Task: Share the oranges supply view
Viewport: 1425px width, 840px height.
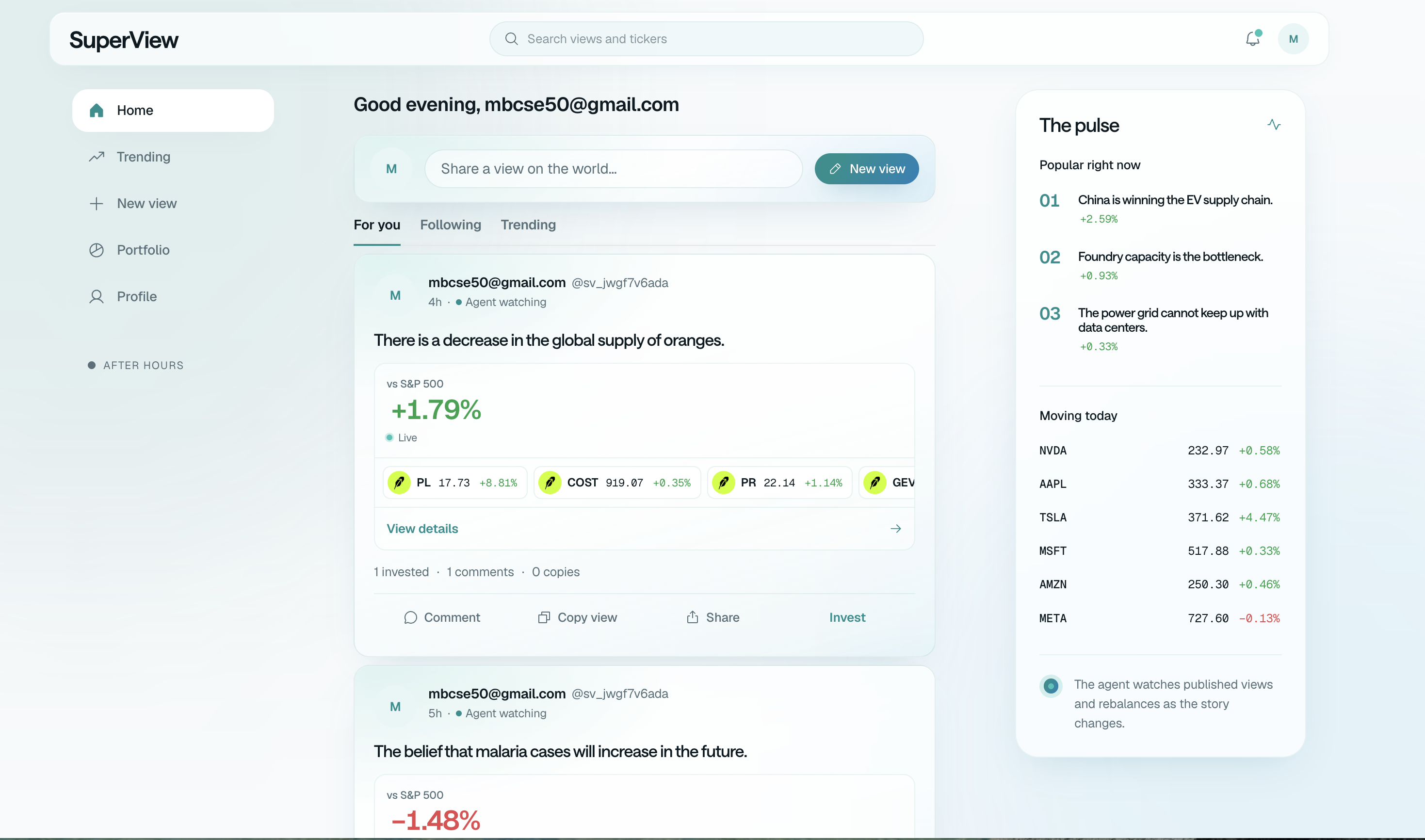Action: coord(712,617)
